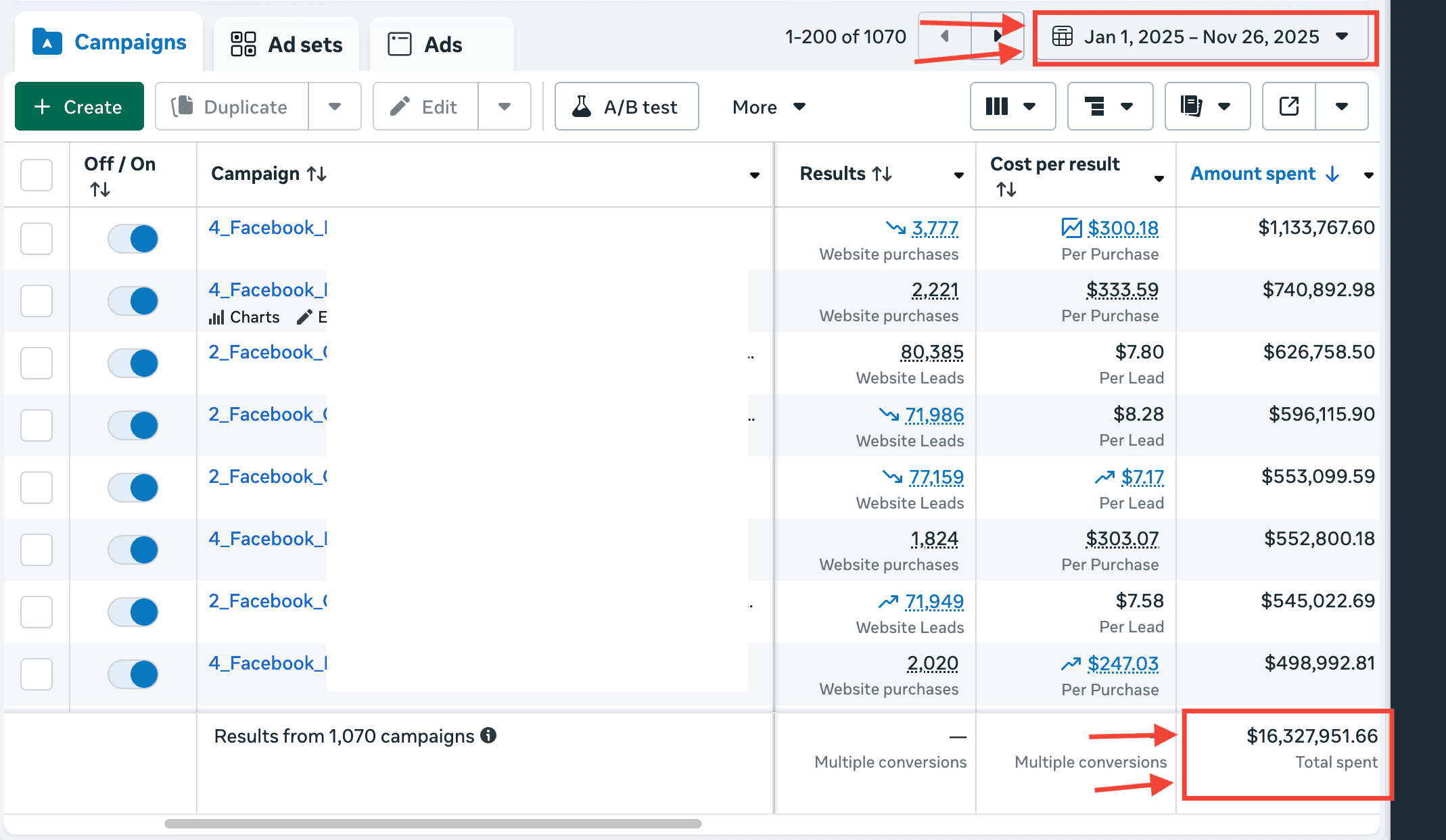Click the breakdown rows icon
The width and height of the screenshot is (1446, 840).
tap(1095, 106)
